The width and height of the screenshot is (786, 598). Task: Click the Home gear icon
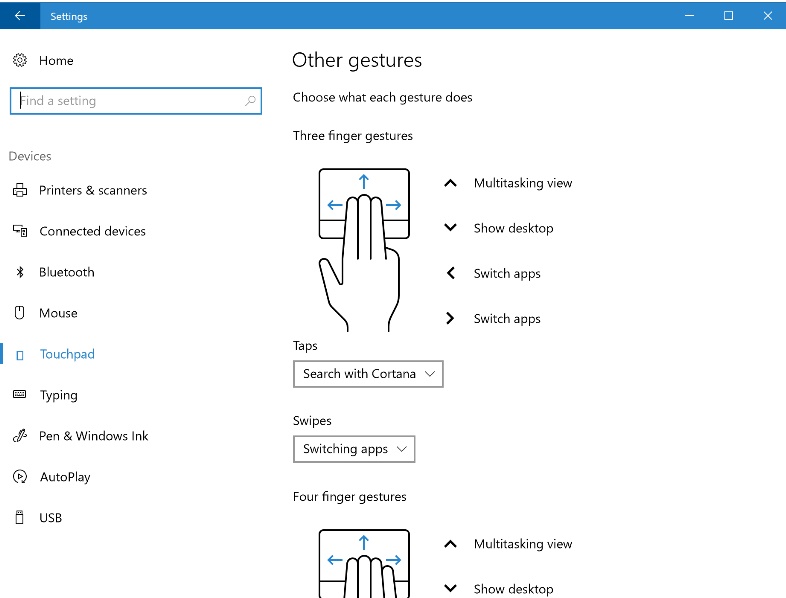tap(20, 60)
